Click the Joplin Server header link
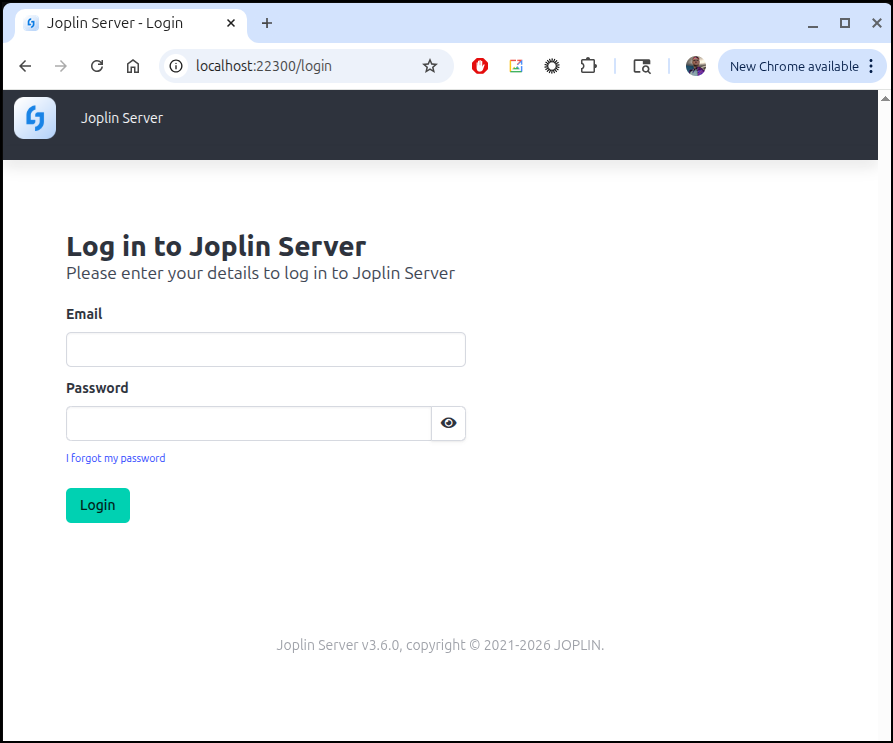The height and width of the screenshot is (743, 893). (121, 118)
